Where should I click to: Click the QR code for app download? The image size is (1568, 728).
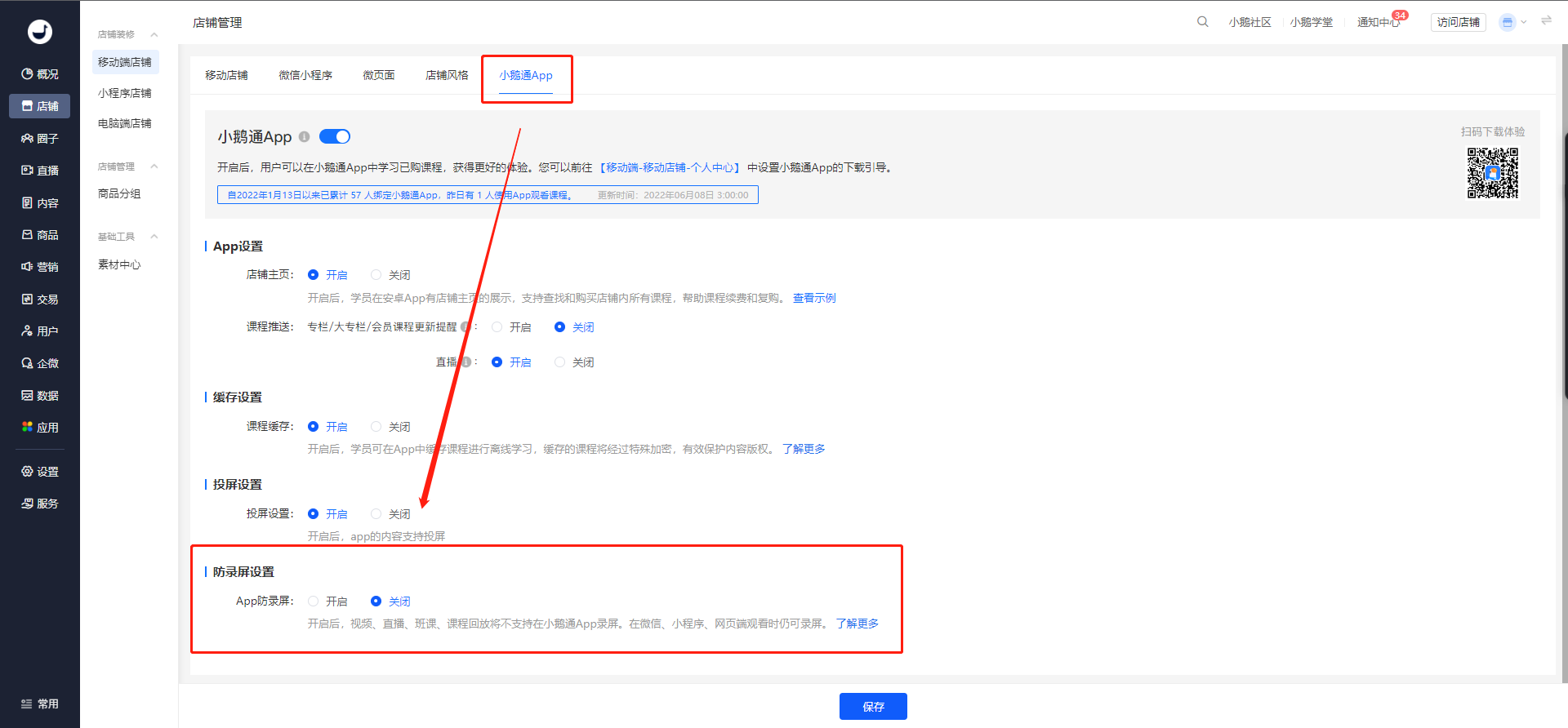tap(1492, 173)
